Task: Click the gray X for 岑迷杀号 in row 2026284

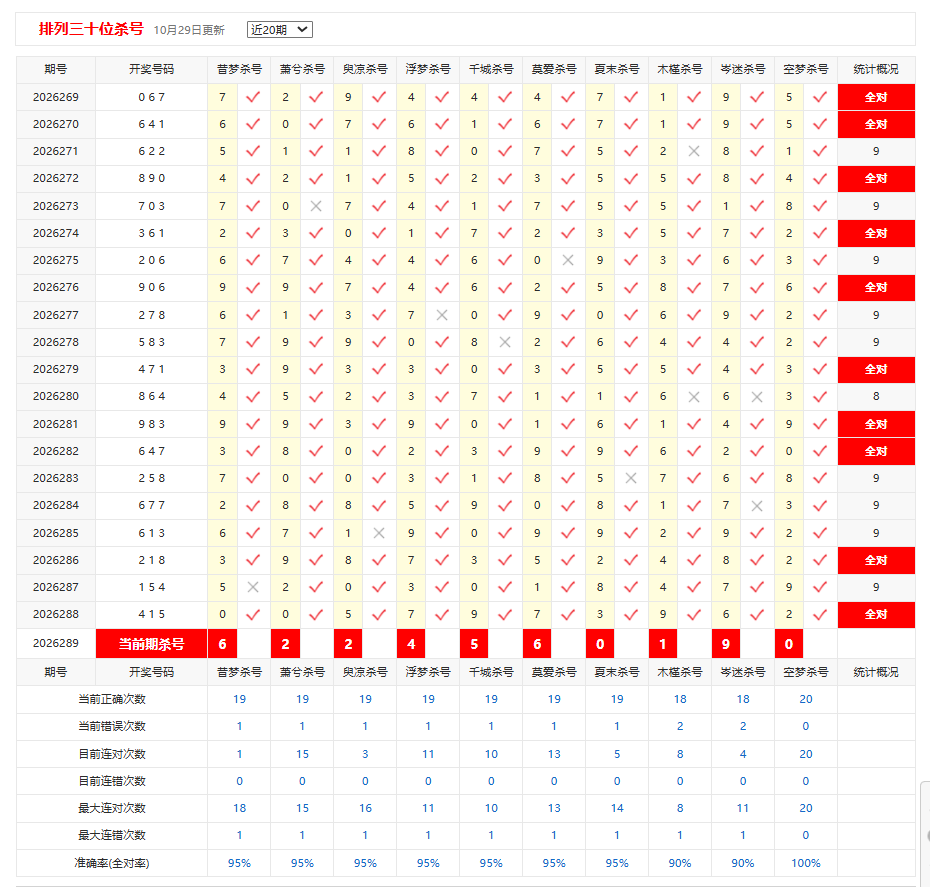Action: pyautogui.click(x=757, y=506)
